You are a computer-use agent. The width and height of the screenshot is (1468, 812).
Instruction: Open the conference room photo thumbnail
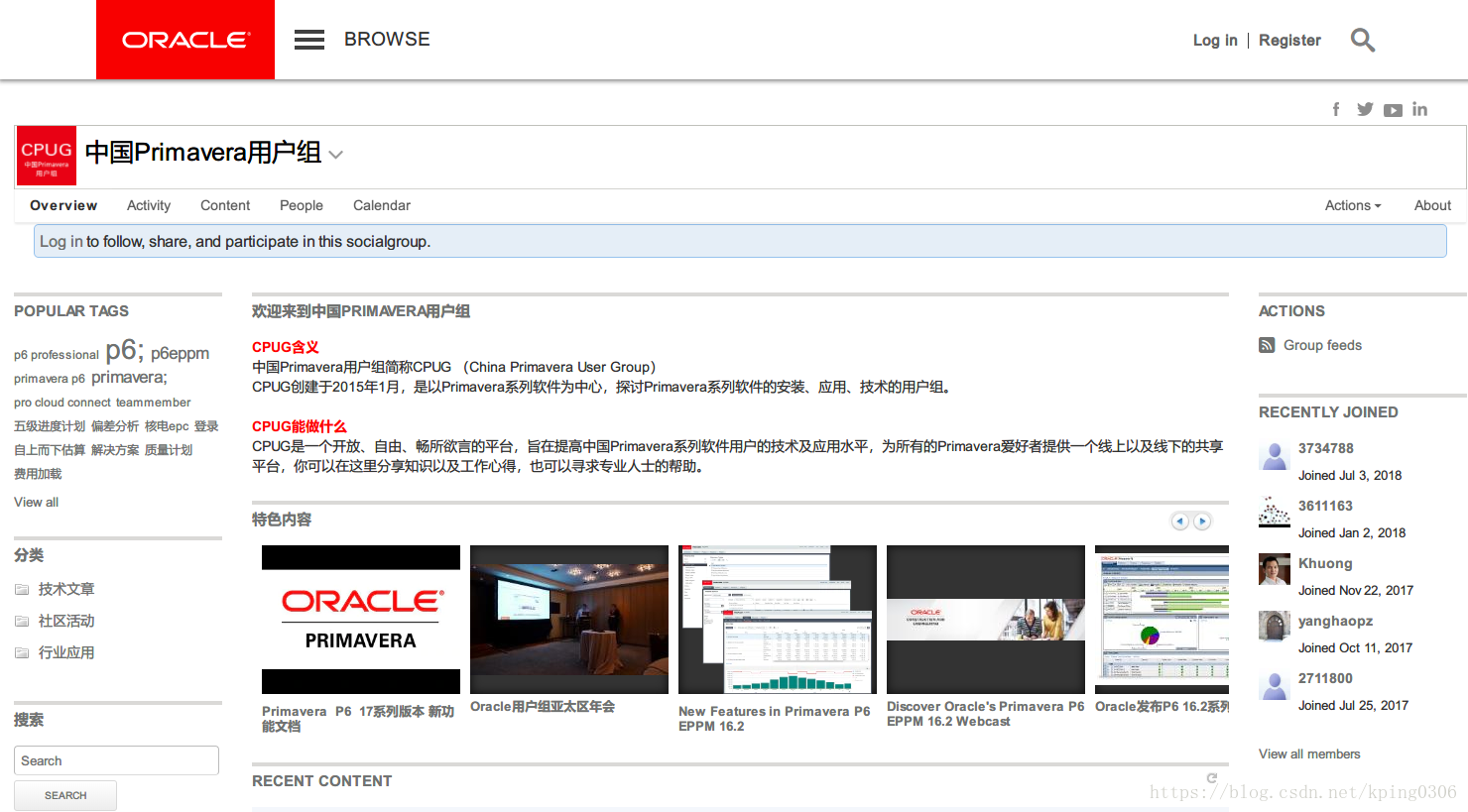pyautogui.click(x=569, y=620)
